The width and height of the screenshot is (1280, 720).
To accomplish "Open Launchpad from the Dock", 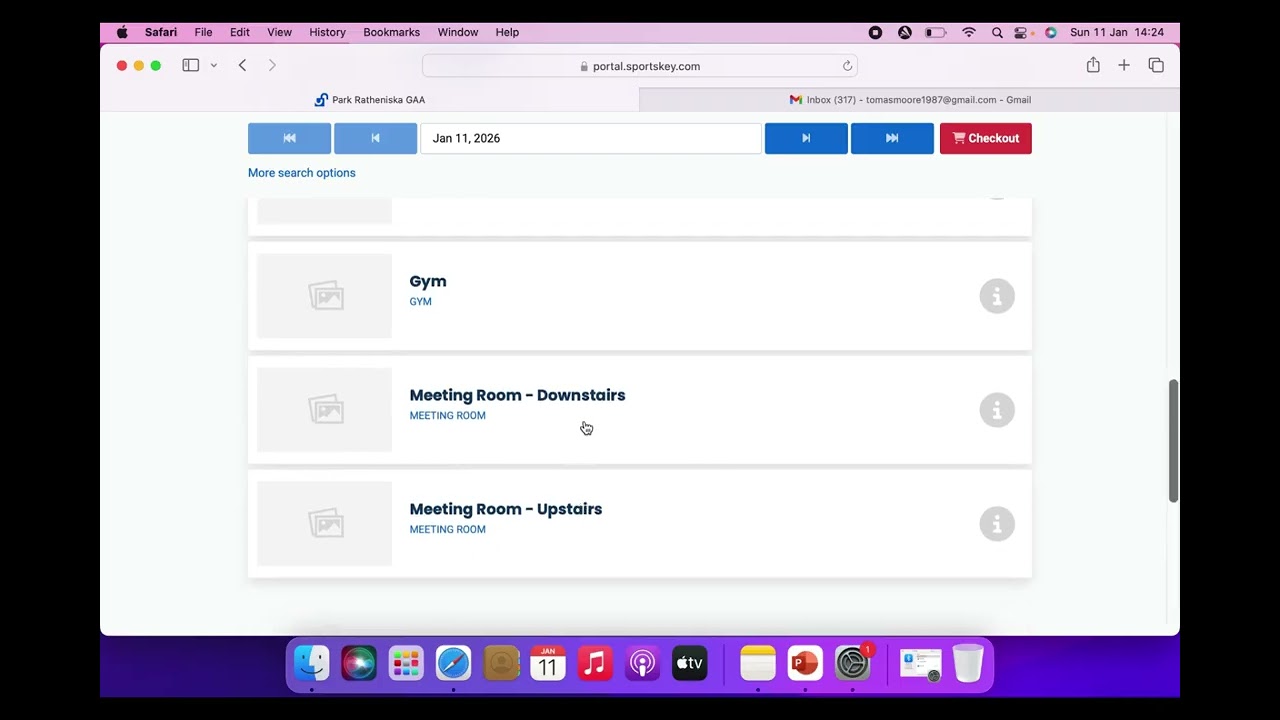I will 406,663.
